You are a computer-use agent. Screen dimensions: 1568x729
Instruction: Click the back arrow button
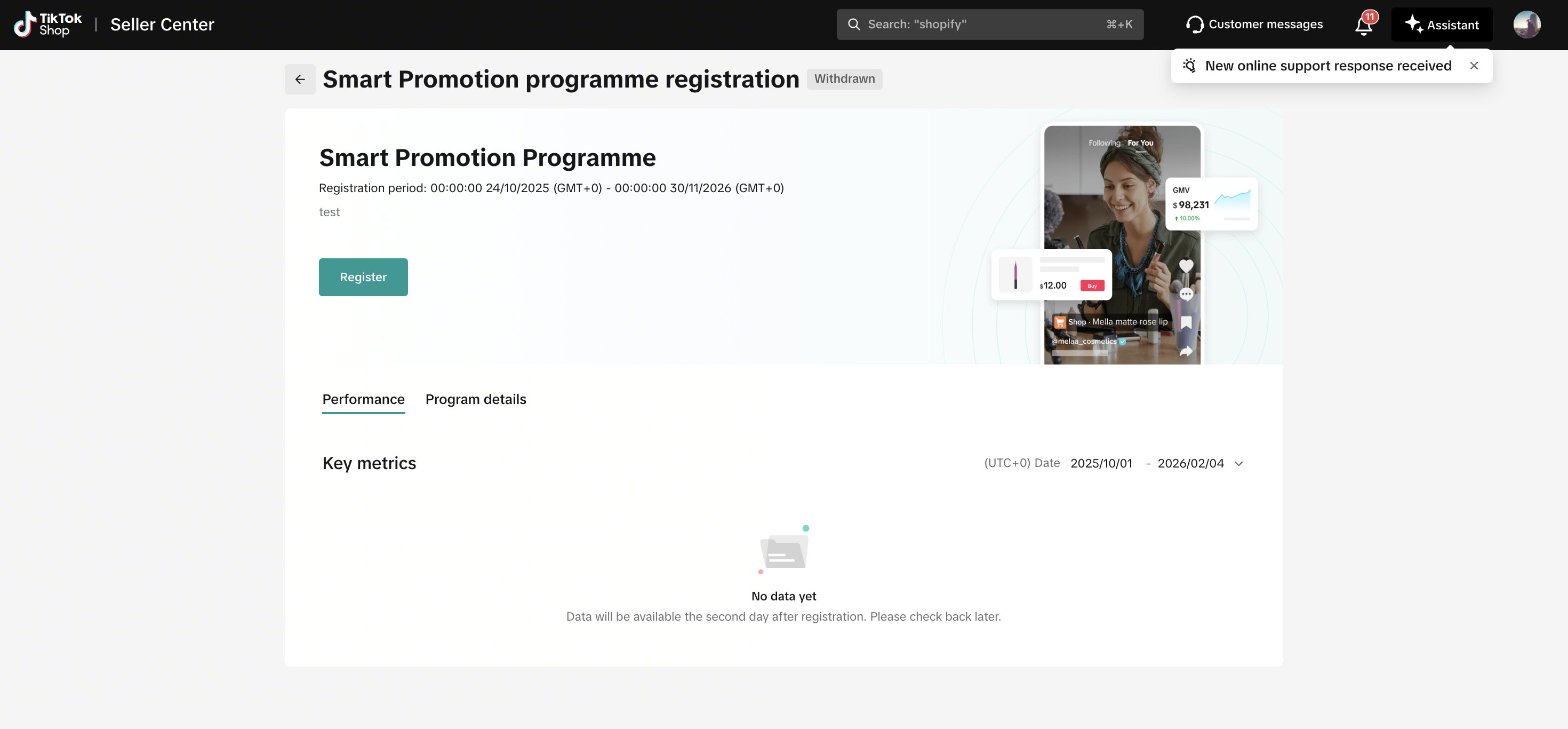(x=300, y=79)
